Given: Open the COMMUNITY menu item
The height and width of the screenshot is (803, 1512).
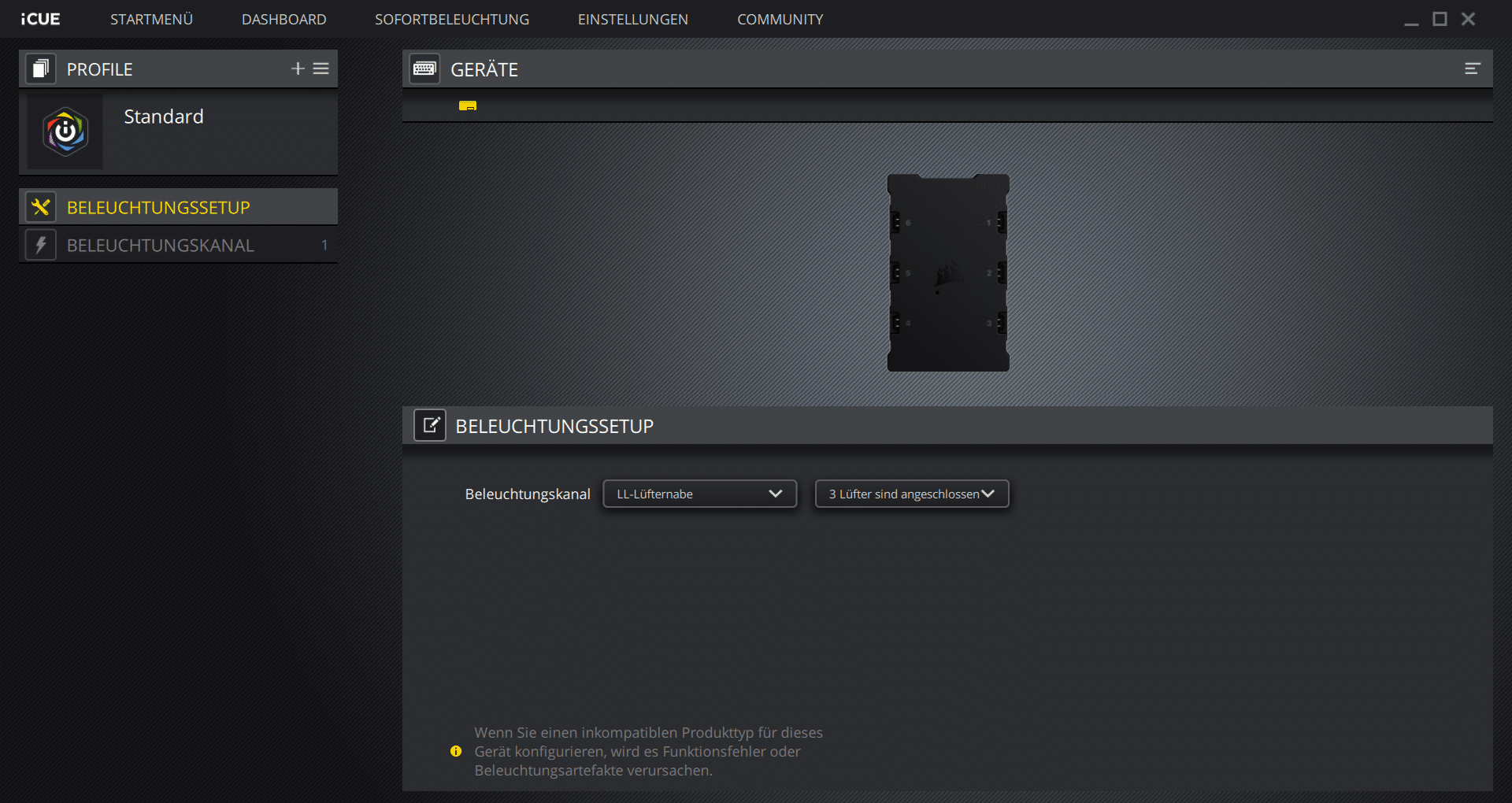Looking at the screenshot, I should pyautogui.click(x=780, y=19).
